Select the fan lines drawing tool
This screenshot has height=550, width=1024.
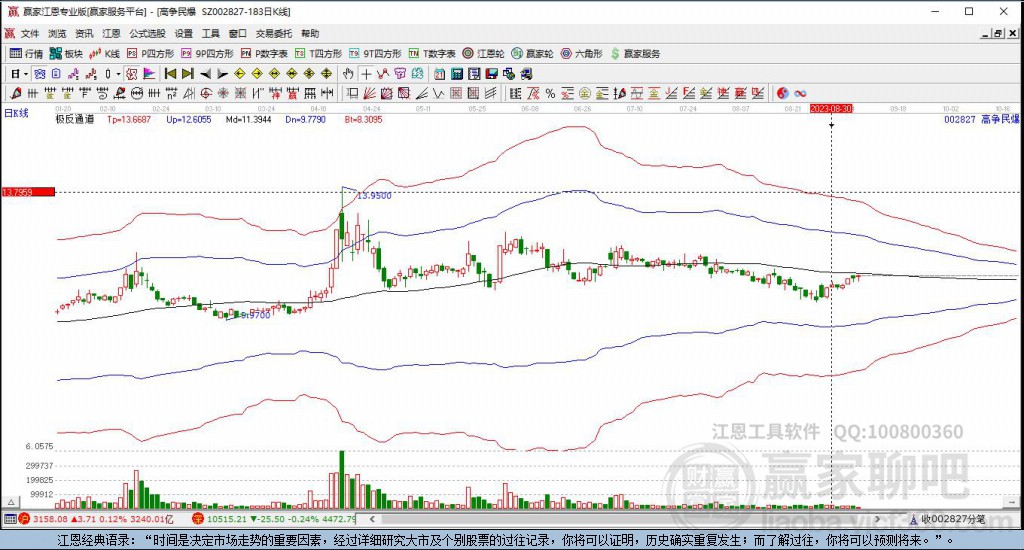pos(369,93)
